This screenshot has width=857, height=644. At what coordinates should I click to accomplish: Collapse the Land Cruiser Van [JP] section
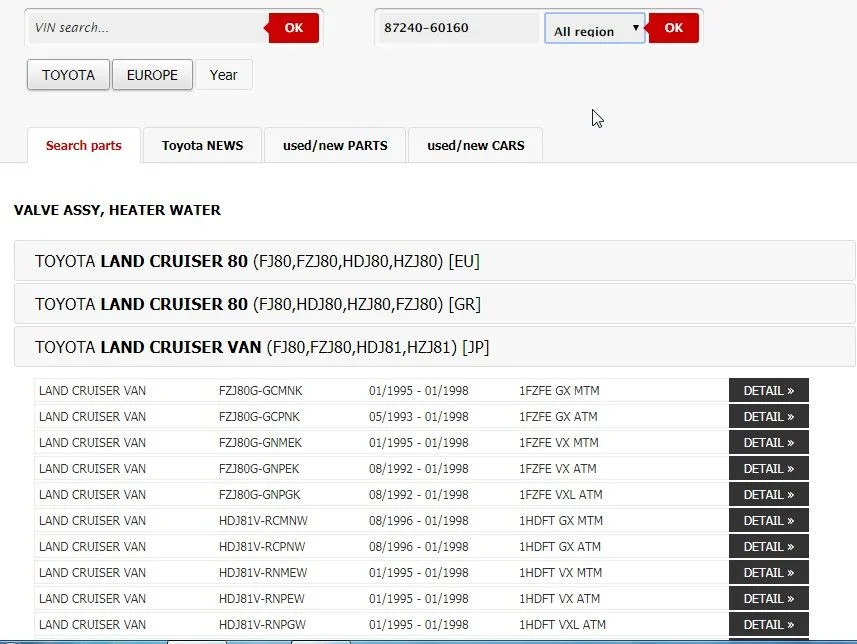tap(434, 347)
